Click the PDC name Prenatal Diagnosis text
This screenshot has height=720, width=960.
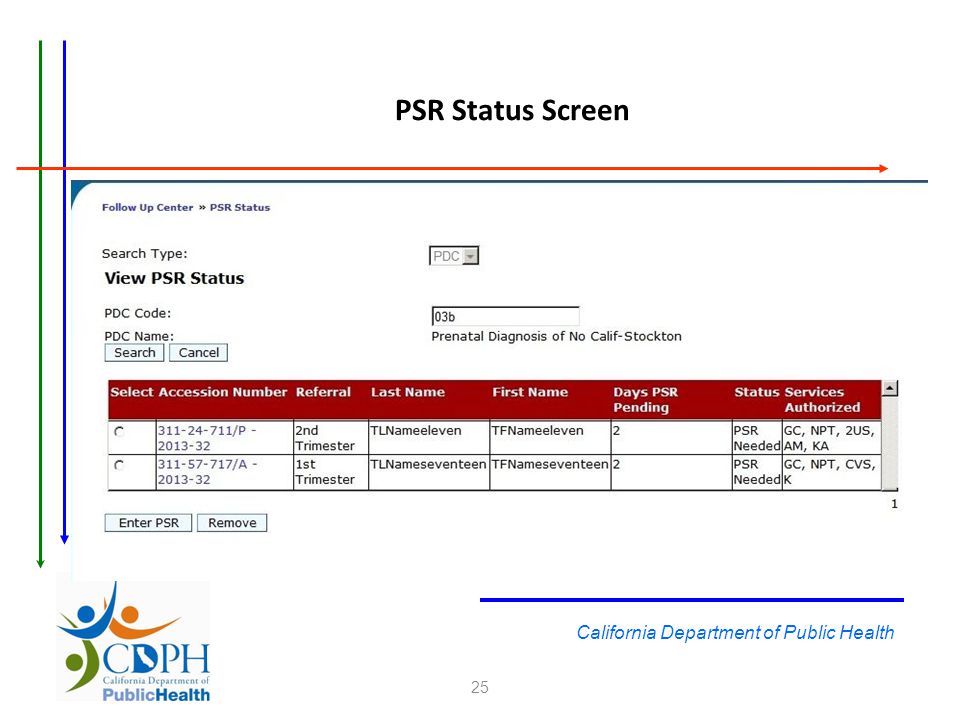(x=556, y=336)
